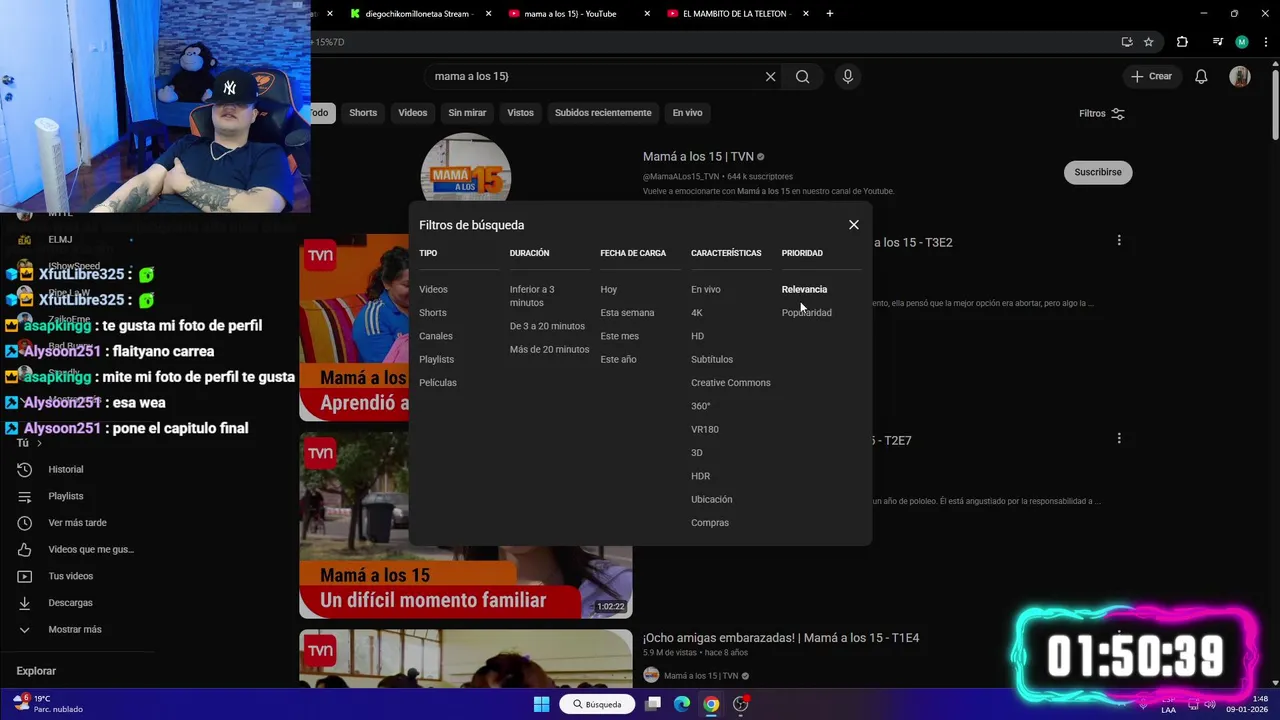Image resolution: width=1280 pixels, height=720 pixels.
Task: Open a new browser tab
Action: [x=830, y=14]
